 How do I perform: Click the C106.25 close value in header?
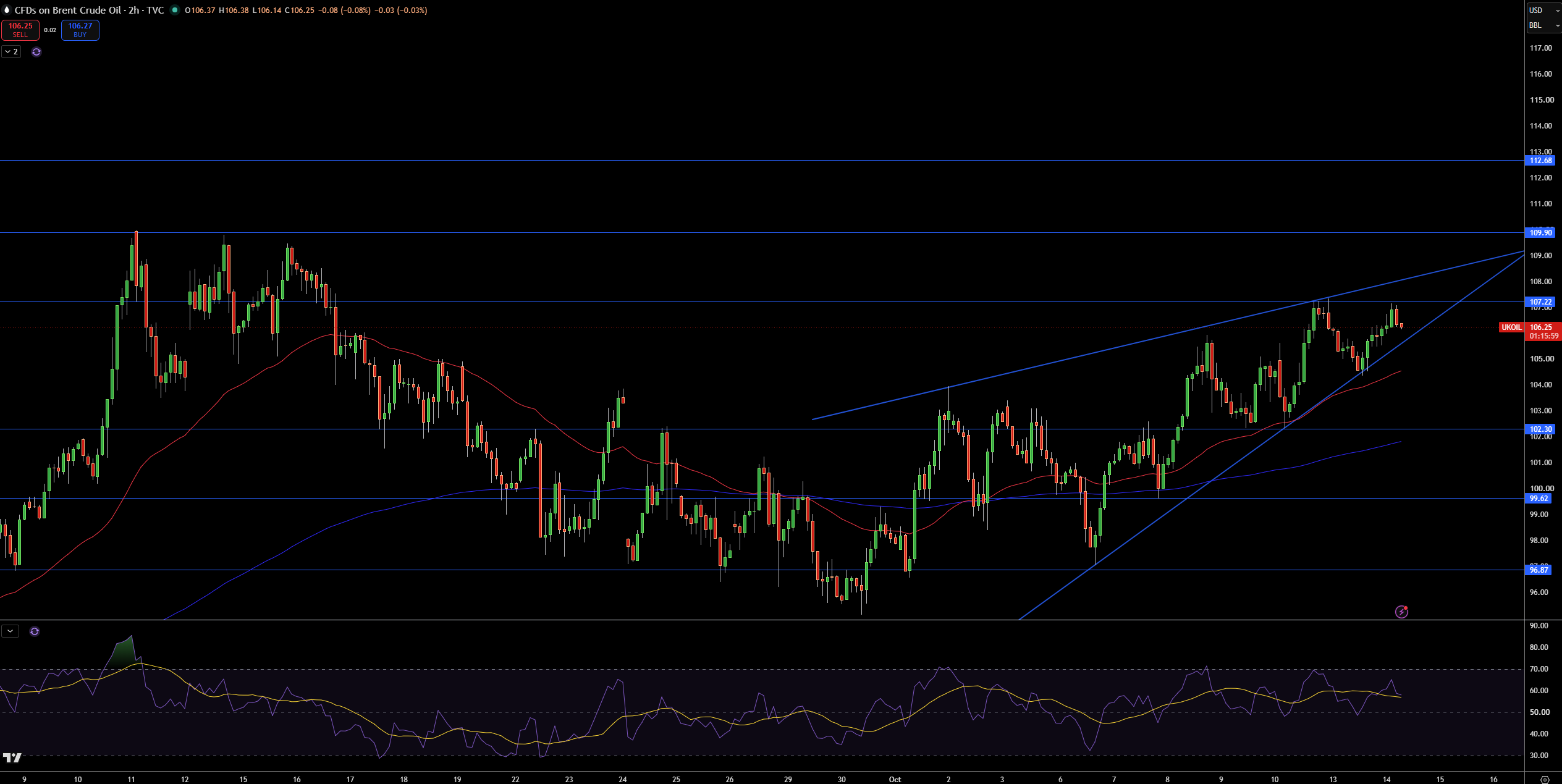point(299,10)
